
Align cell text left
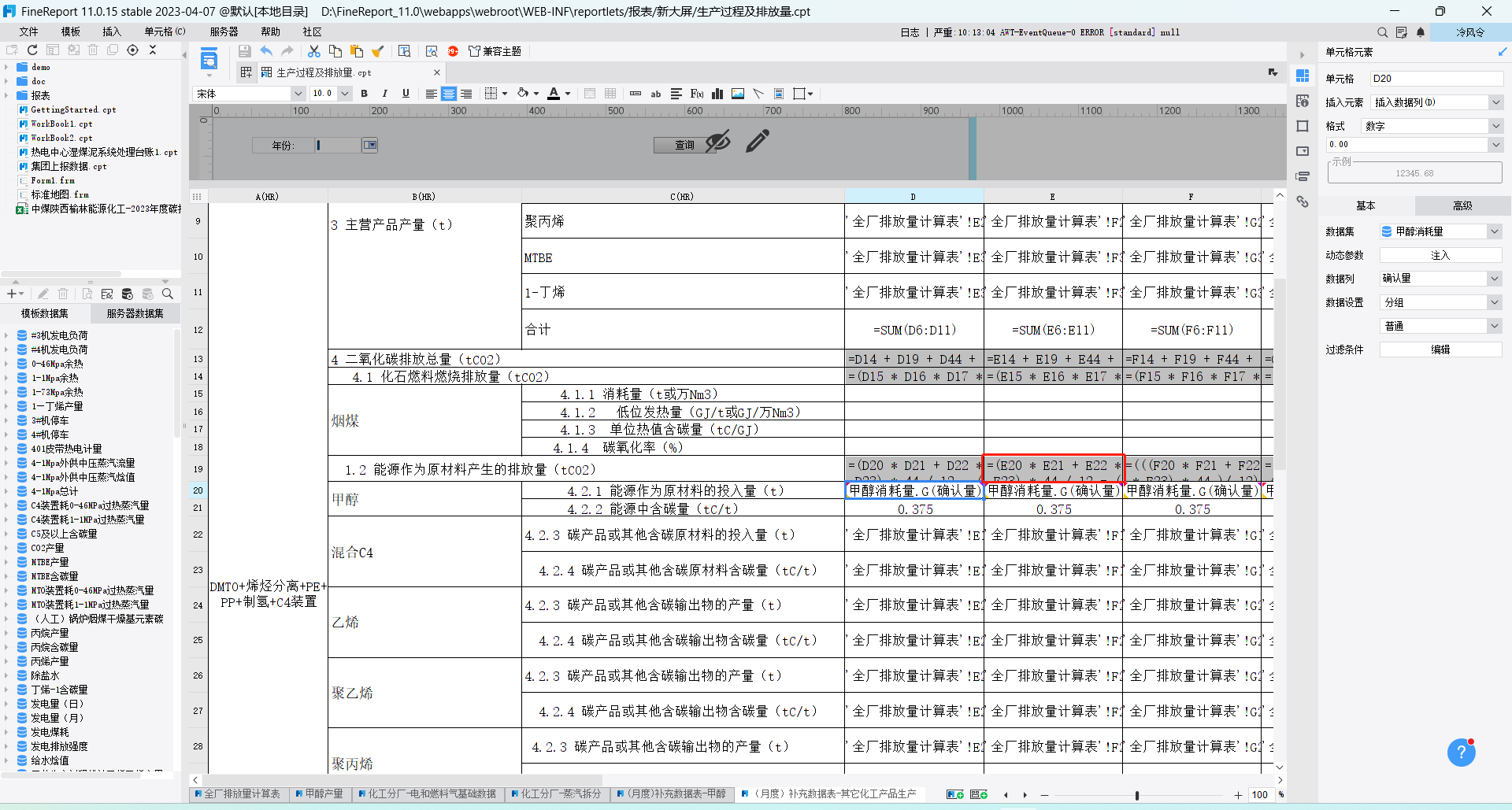pos(431,94)
